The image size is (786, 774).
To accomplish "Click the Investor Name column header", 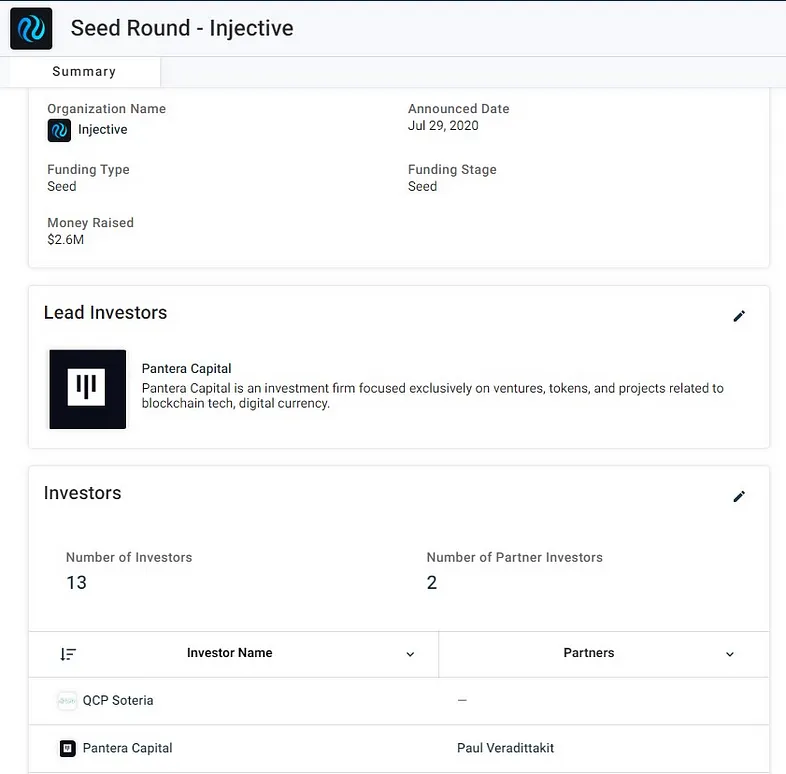I will (230, 653).
